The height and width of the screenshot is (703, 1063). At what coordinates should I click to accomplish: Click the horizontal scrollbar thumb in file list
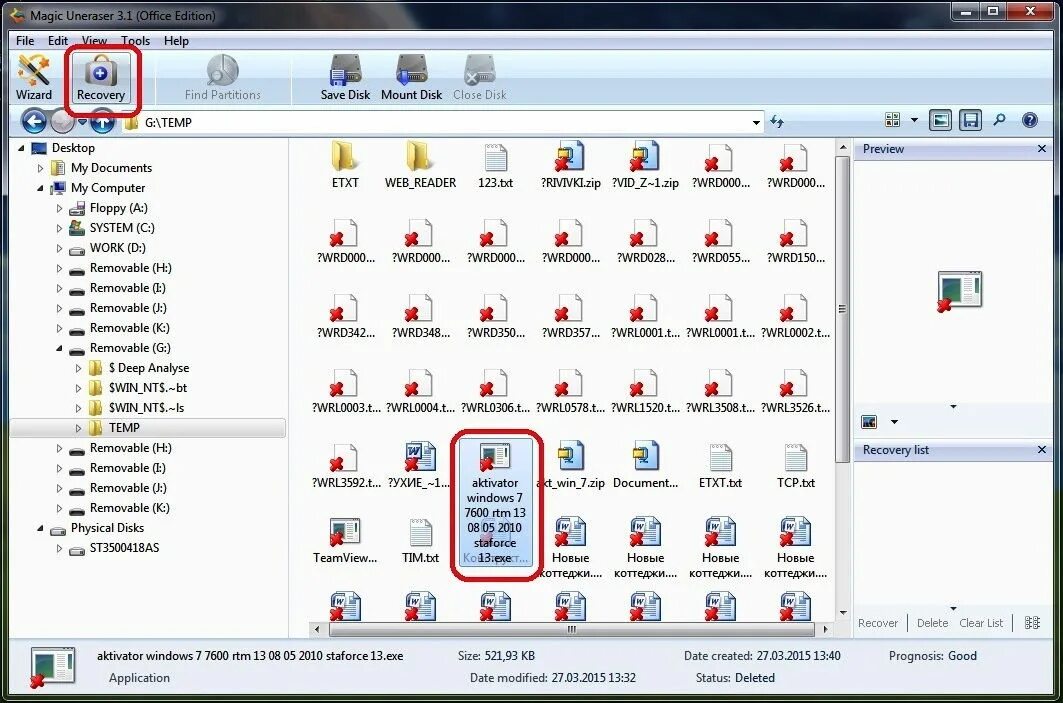click(x=571, y=629)
